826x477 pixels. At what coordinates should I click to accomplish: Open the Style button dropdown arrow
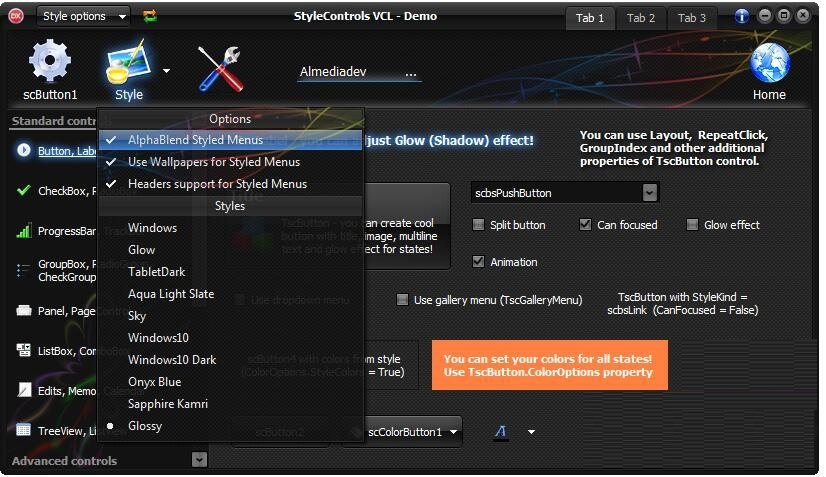point(166,70)
